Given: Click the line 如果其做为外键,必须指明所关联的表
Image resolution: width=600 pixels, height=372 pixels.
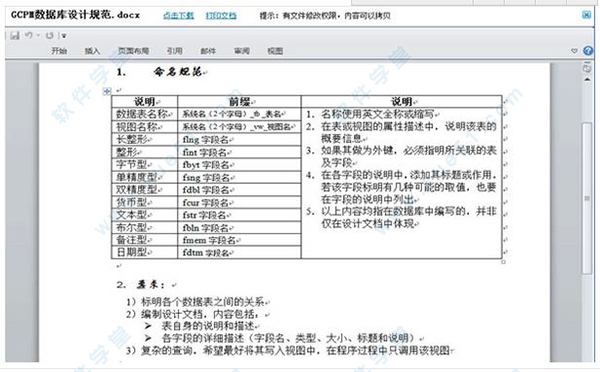Looking at the screenshot, I should 408,150.
